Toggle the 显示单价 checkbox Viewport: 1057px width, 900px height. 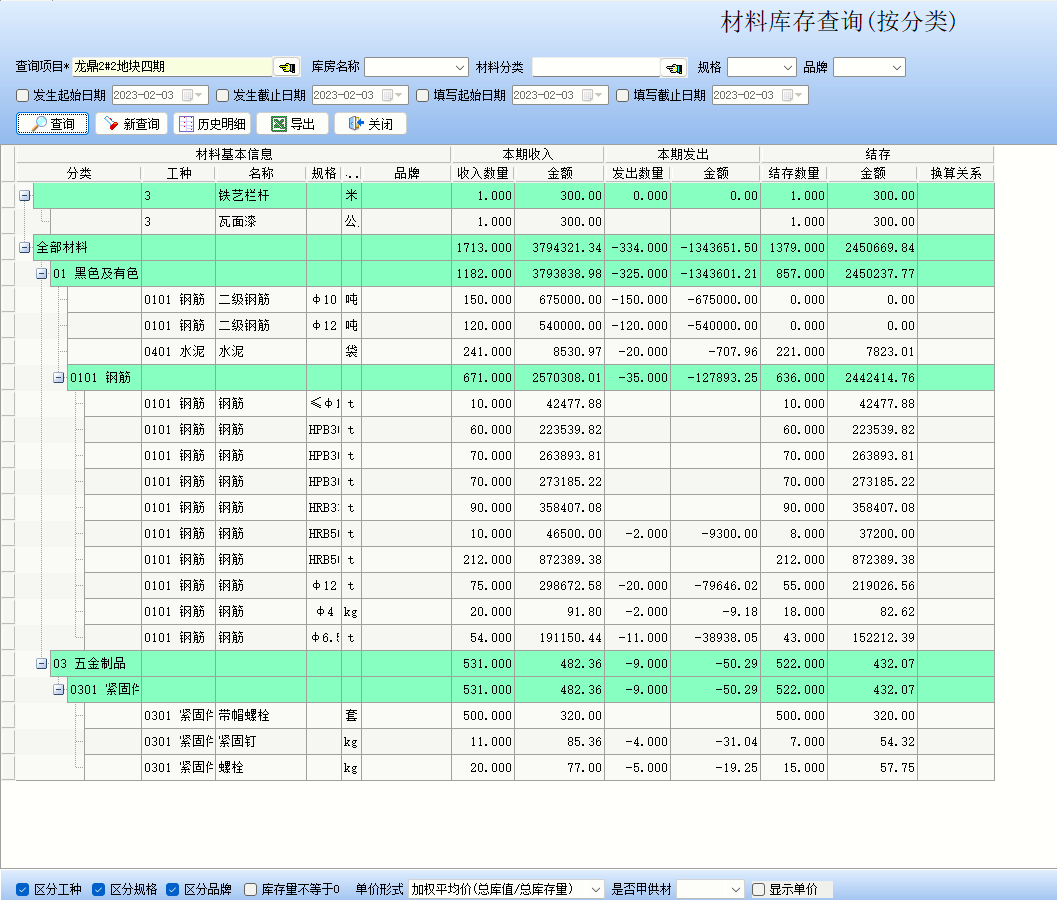pos(758,889)
